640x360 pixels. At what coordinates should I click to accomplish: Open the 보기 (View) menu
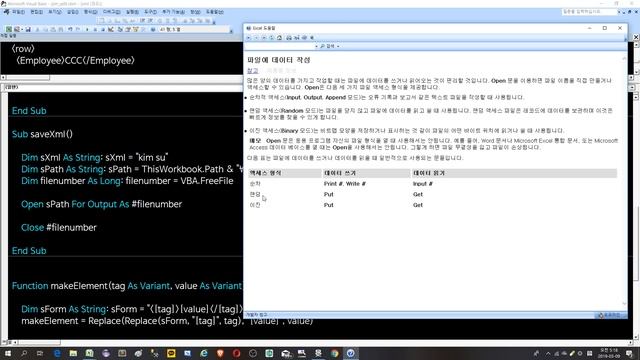click(55, 12)
